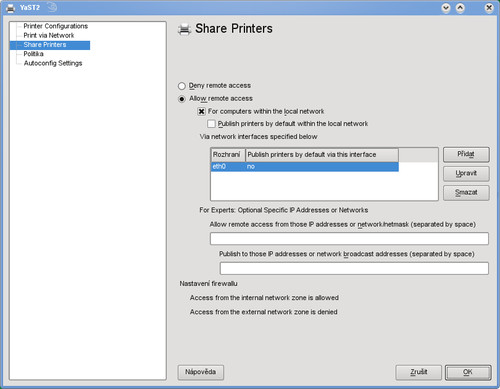Click the 'no' cell in eth0 row
This screenshot has height=389, width=500.
[x=251, y=167]
